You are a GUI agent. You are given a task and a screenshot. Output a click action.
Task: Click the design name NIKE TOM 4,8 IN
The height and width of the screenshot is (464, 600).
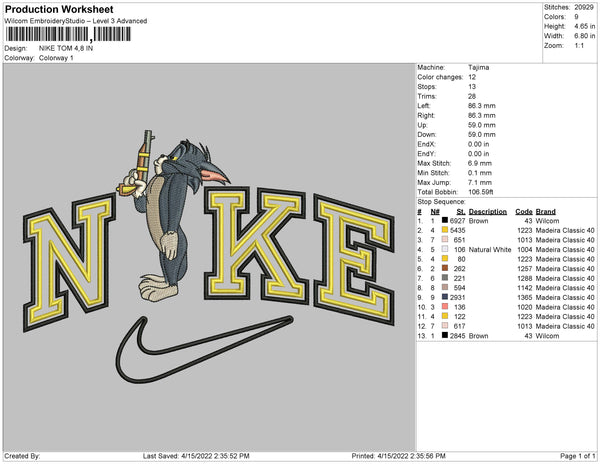66,48
